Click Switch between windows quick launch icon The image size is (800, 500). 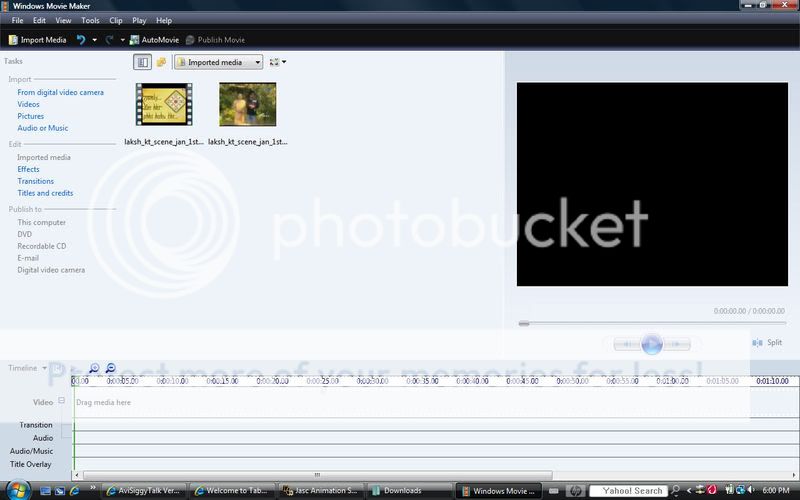(x=60, y=491)
